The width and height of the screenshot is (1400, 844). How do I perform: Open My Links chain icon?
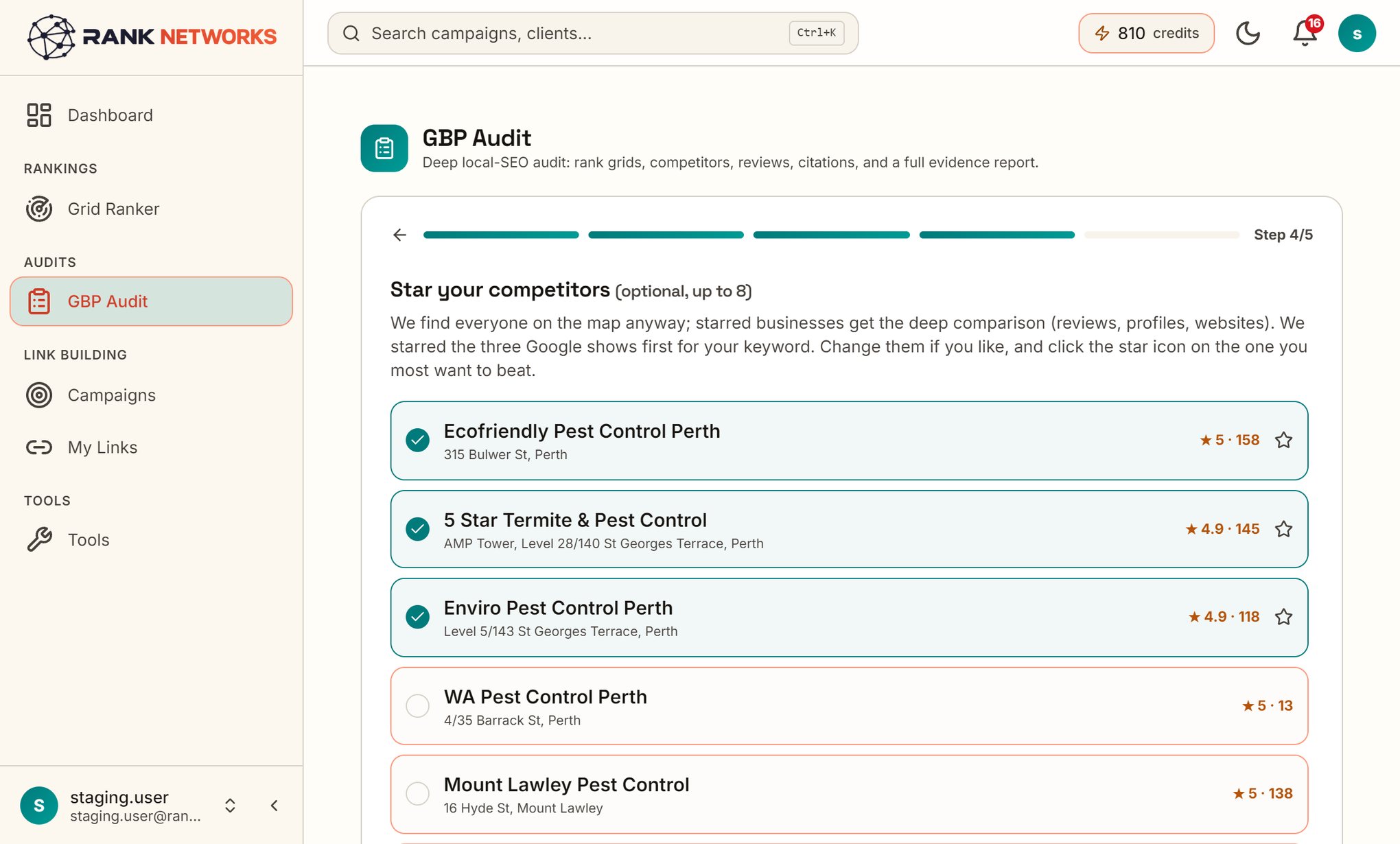[x=39, y=447]
